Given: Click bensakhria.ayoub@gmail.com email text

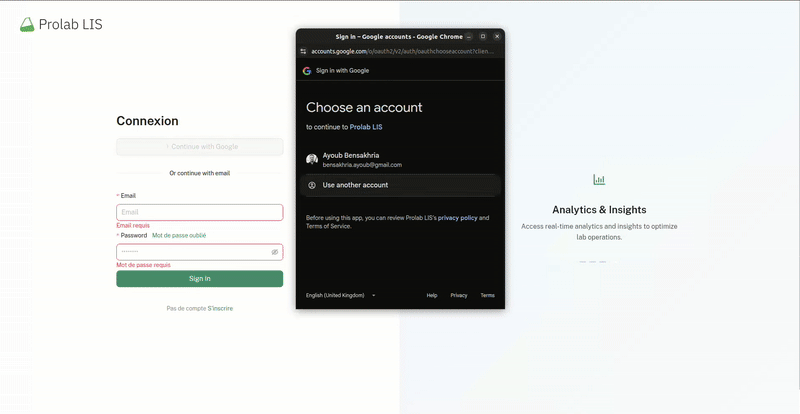Looking at the screenshot, I should pos(362,165).
